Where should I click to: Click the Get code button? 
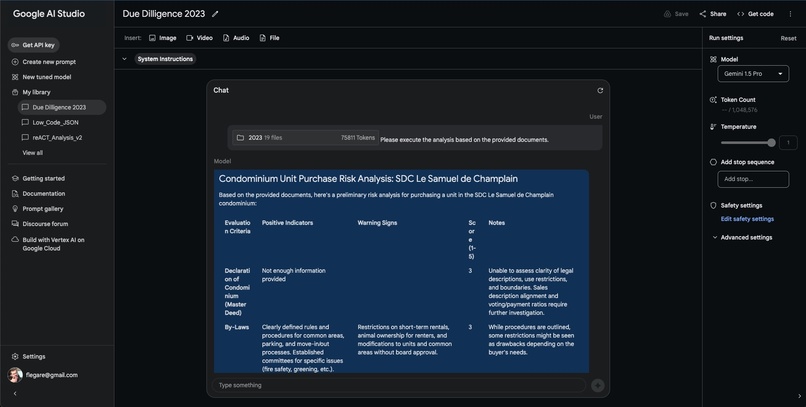click(x=755, y=14)
